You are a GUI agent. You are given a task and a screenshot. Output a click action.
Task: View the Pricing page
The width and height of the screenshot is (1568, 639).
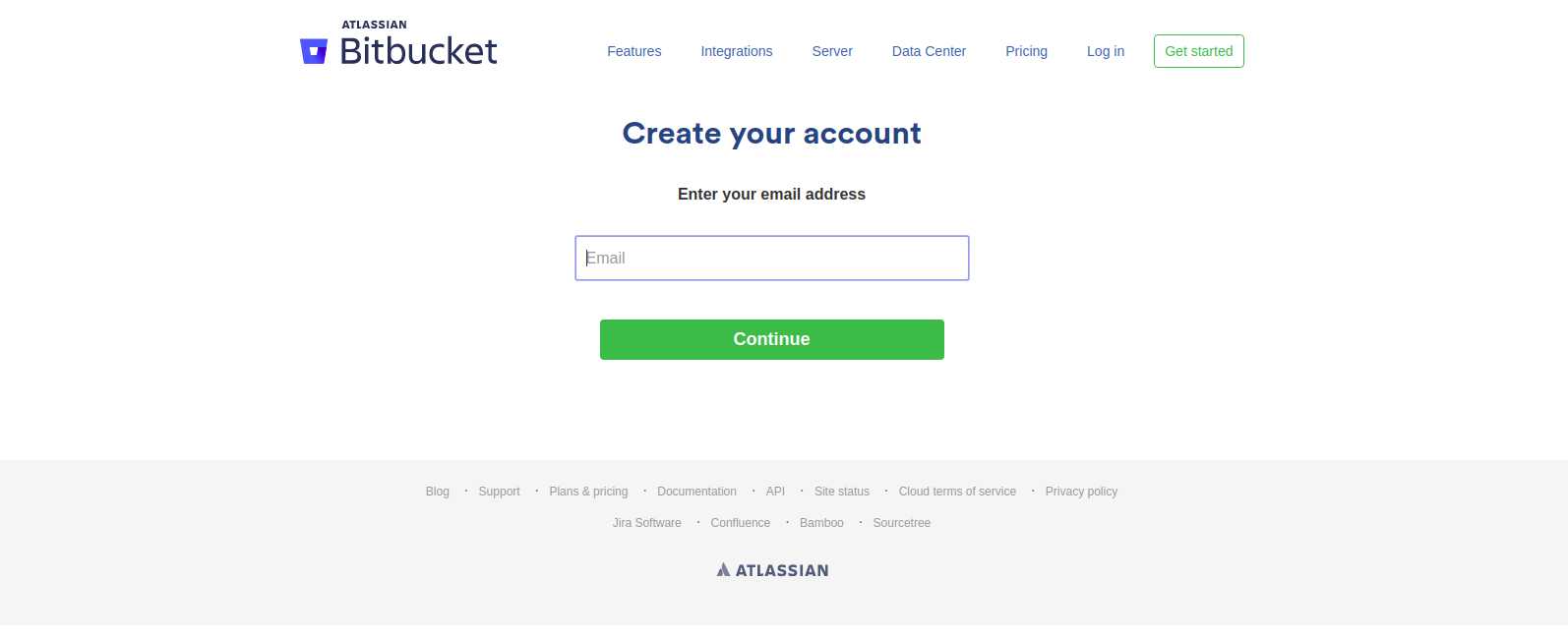pos(1026,51)
